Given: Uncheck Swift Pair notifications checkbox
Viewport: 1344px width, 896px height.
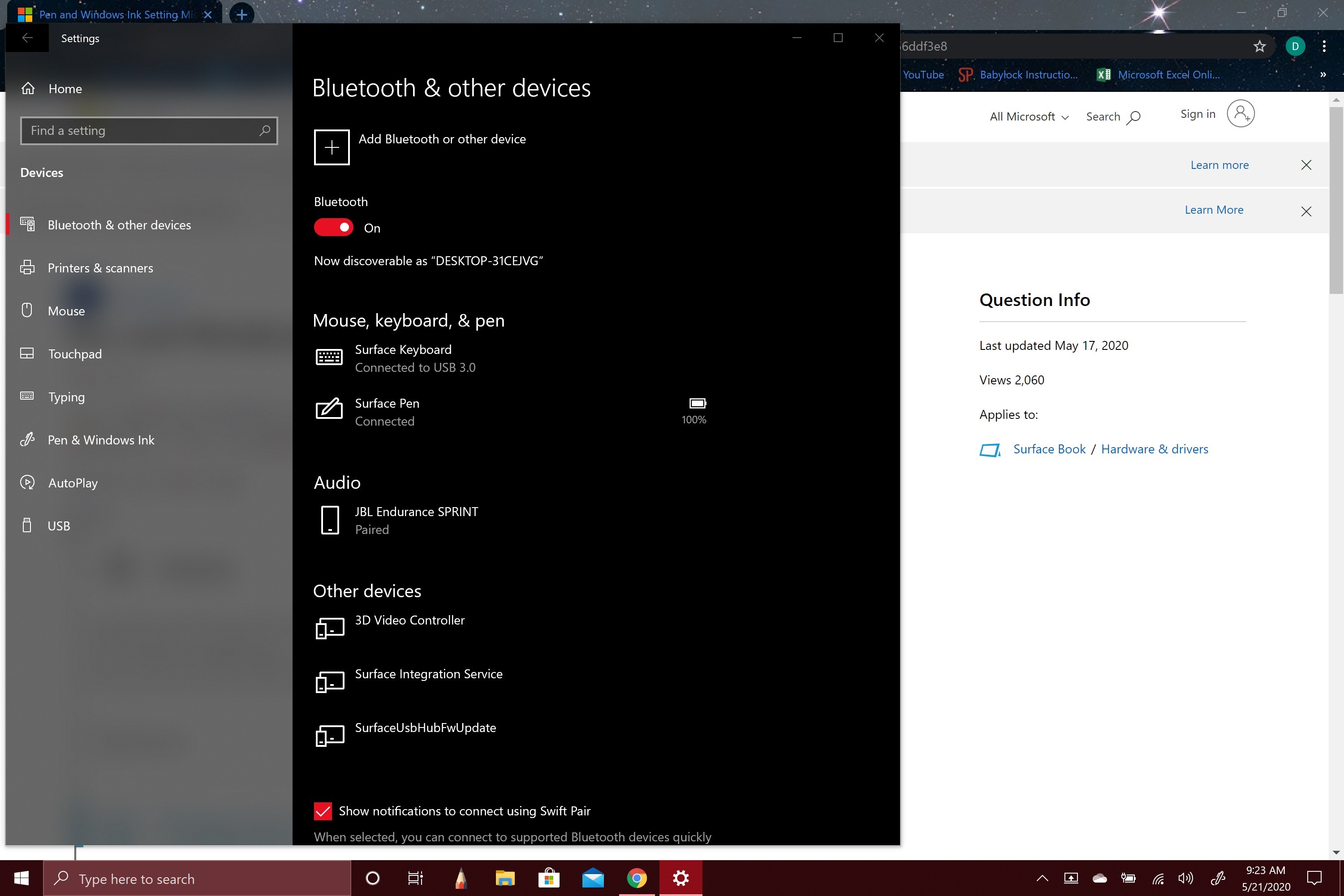Looking at the screenshot, I should [x=323, y=811].
